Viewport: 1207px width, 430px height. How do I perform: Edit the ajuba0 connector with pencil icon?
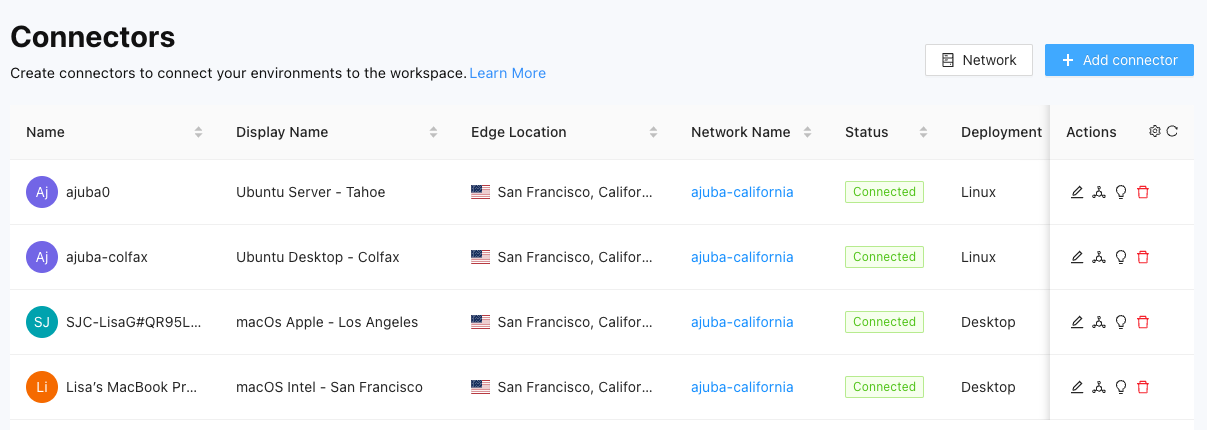point(1077,192)
